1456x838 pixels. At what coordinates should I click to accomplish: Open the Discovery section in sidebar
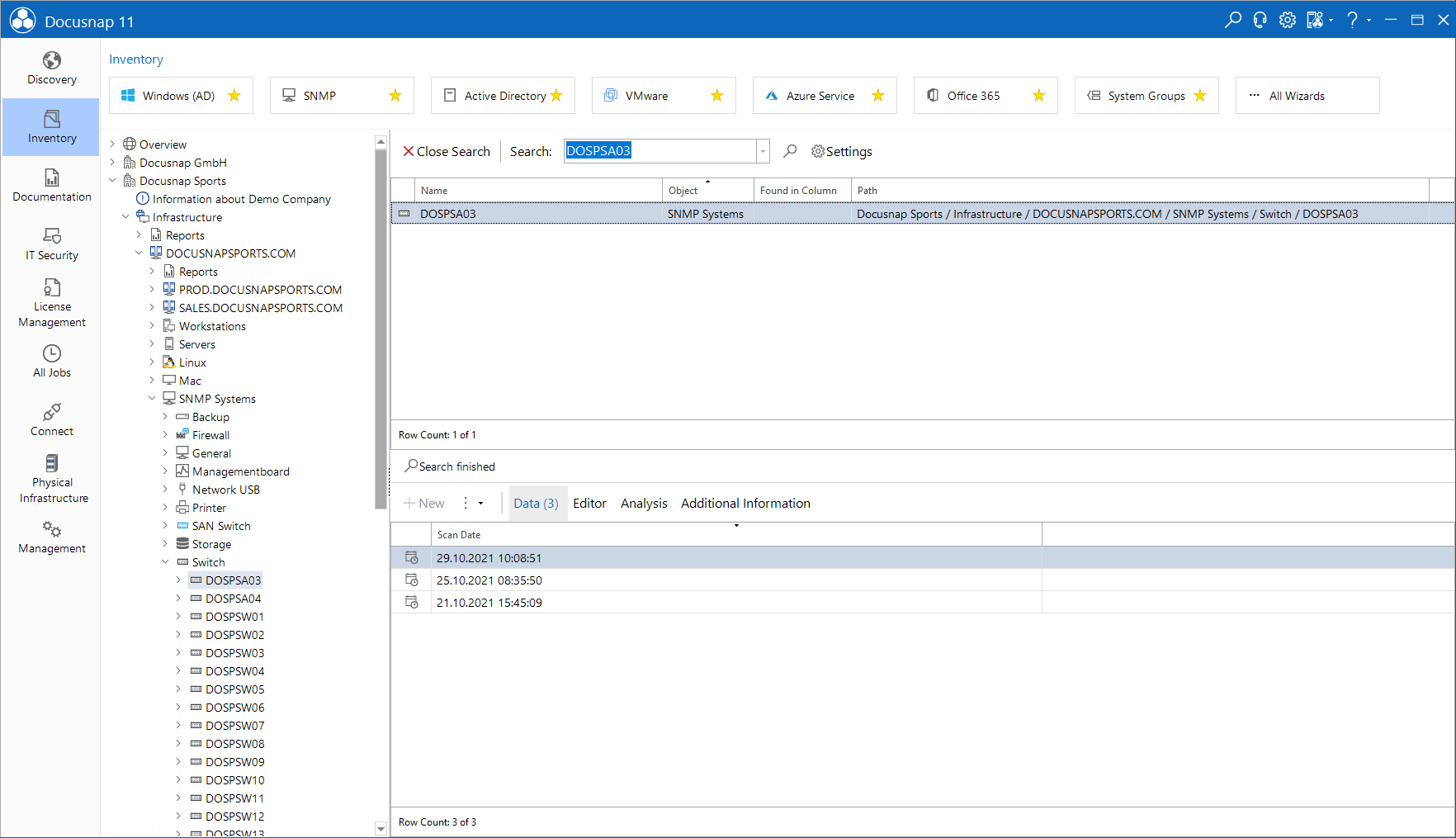point(51,69)
